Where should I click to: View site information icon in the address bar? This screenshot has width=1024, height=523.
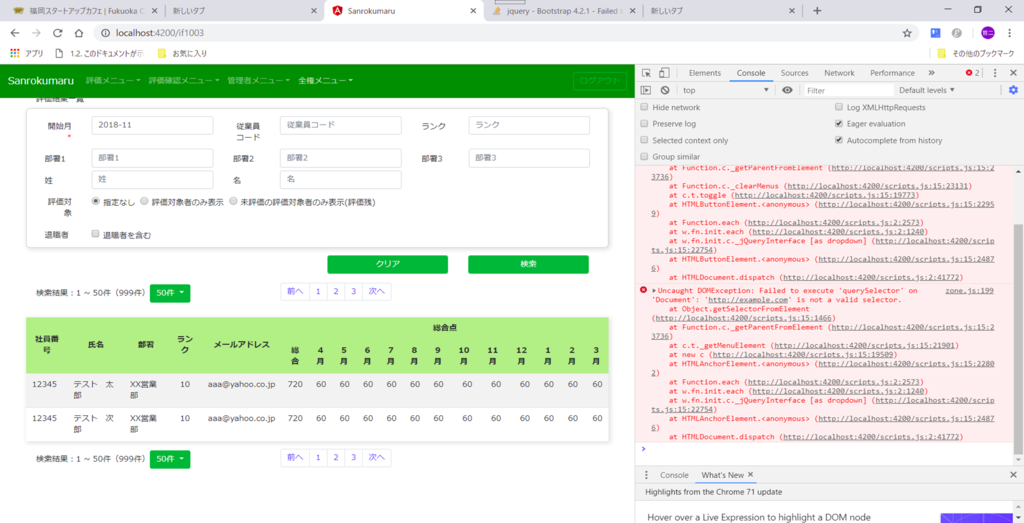[x=106, y=33]
